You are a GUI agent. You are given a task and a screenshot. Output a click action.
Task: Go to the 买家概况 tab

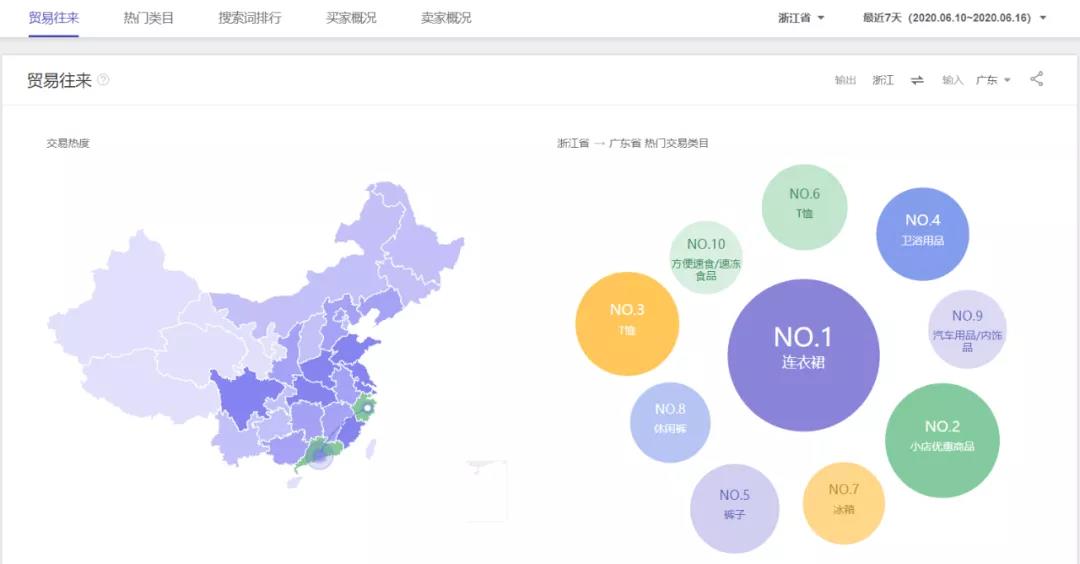(x=351, y=18)
